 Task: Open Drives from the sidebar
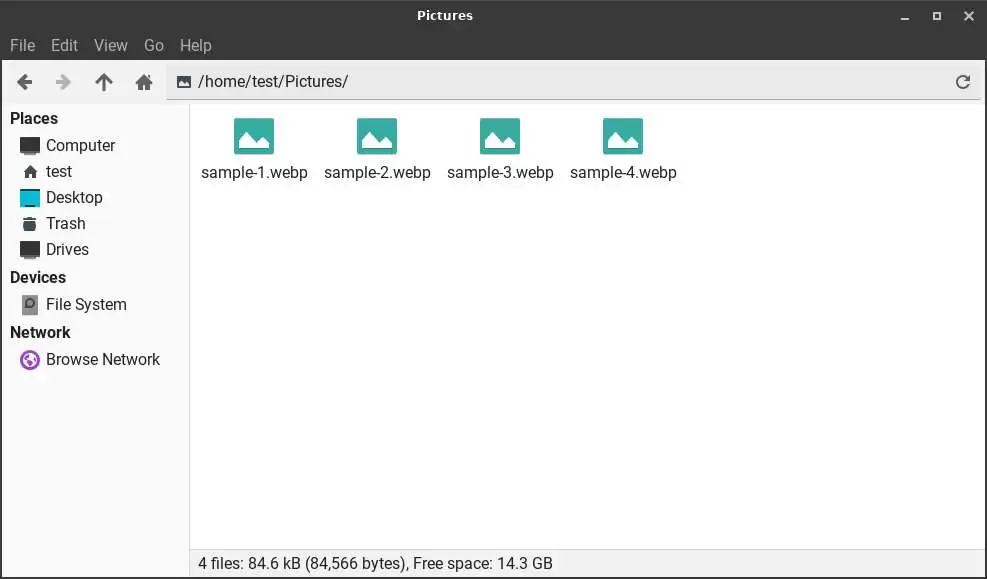point(67,249)
